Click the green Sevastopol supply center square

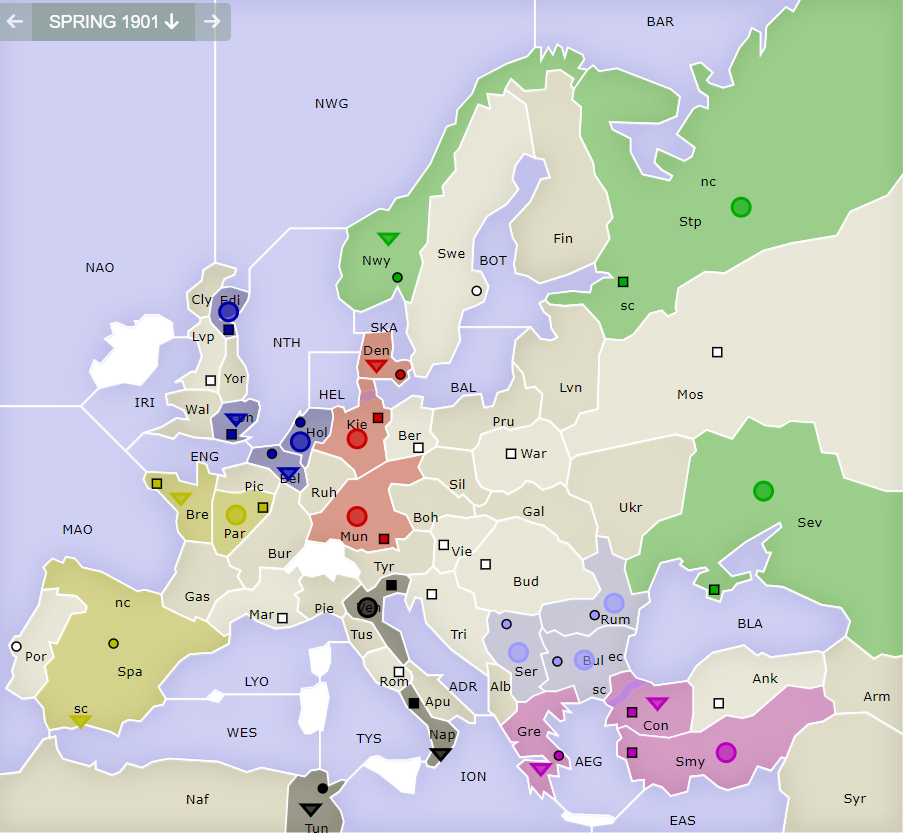(714, 590)
